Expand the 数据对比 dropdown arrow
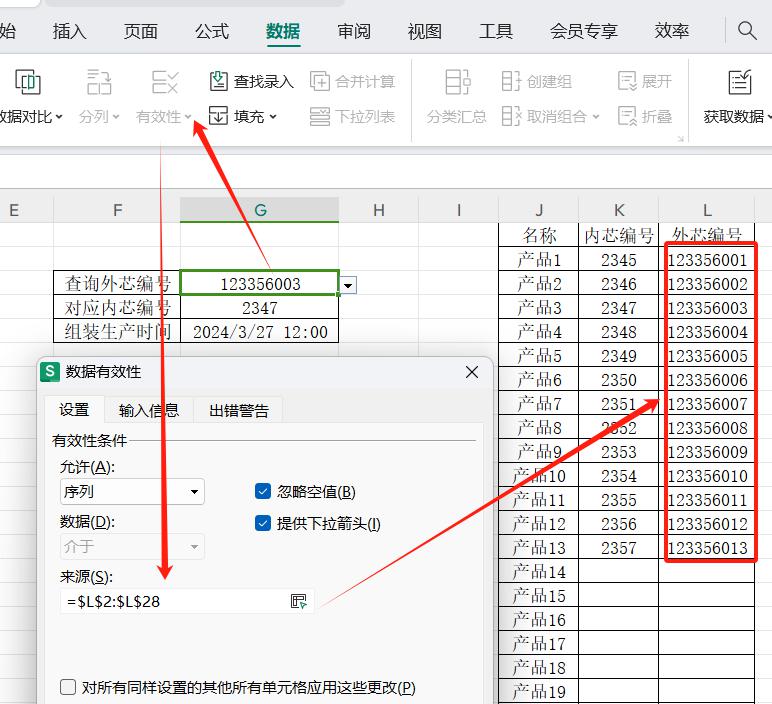The image size is (772, 704). pos(59,117)
